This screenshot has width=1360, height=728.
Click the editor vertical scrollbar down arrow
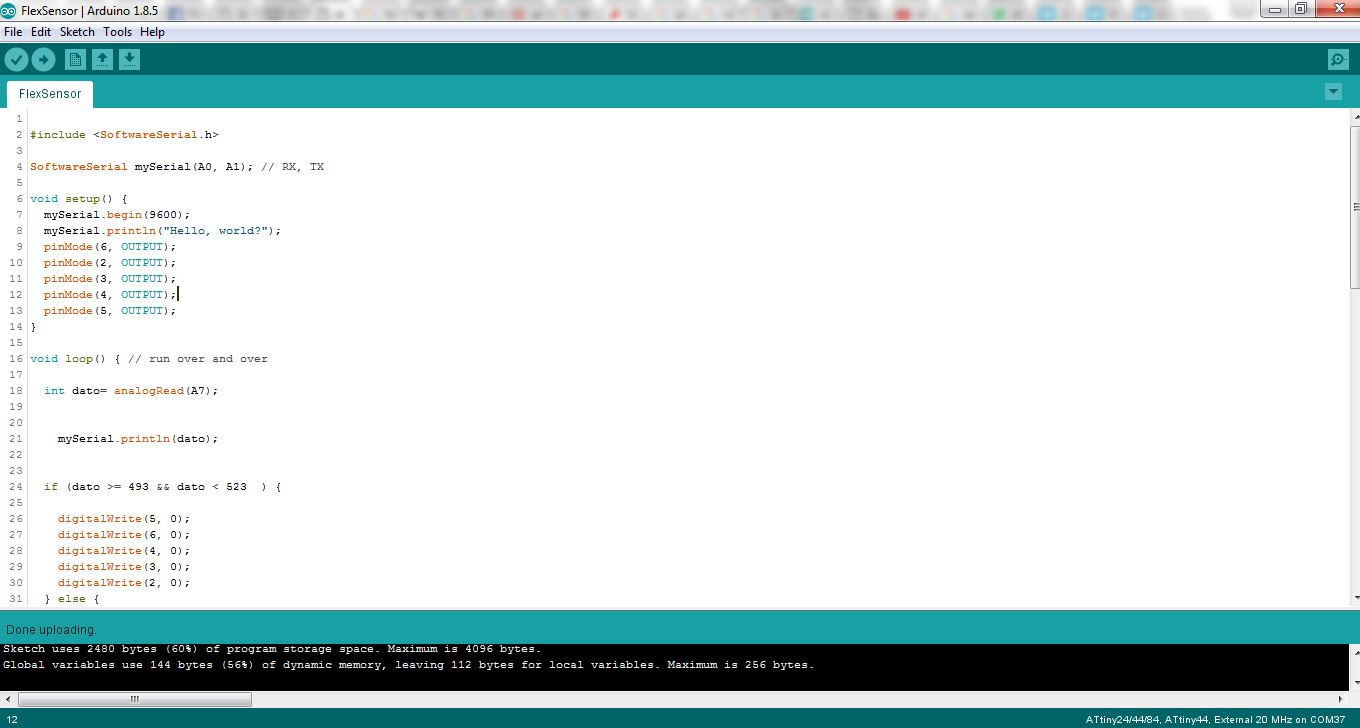[x=1355, y=598]
